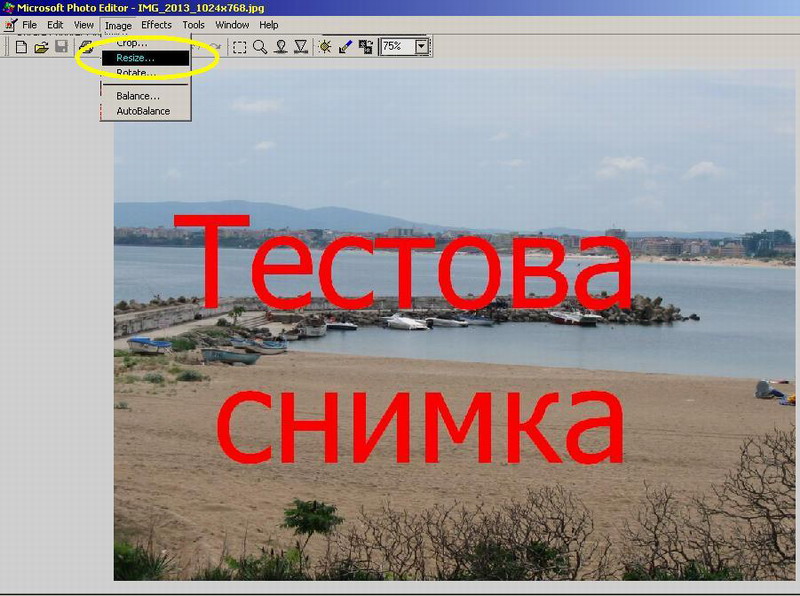Open the Effects menu
The width and height of the screenshot is (800, 596).
[x=156, y=25]
